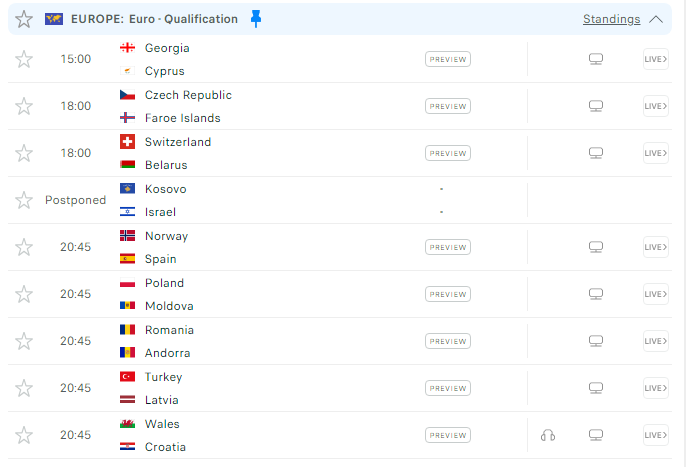686x467 pixels.
Task: Click the TV icon for Romania vs Andorra
Action: (x=596, y=341)
